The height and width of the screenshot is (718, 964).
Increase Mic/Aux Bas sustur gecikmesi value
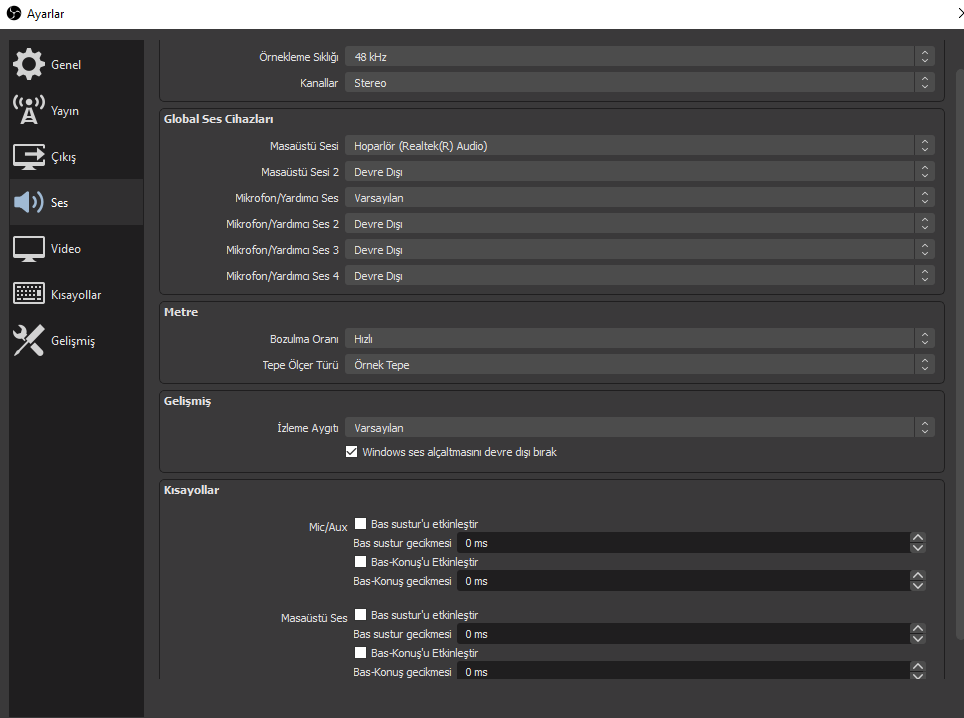[918, 537]
